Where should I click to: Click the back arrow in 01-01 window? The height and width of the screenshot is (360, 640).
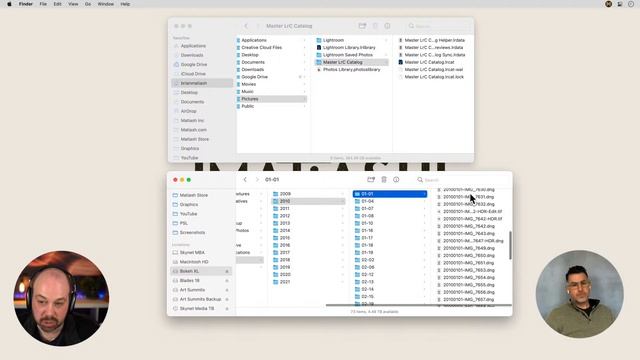[245, 180]
